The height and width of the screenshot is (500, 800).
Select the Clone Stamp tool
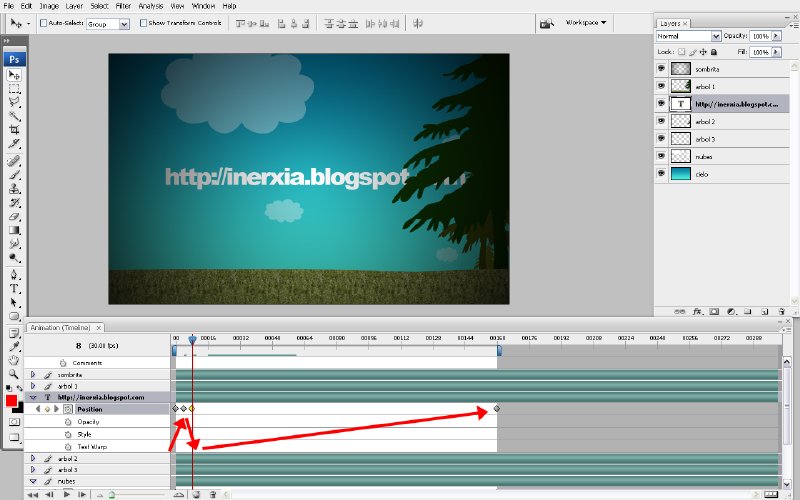(14, 189)
